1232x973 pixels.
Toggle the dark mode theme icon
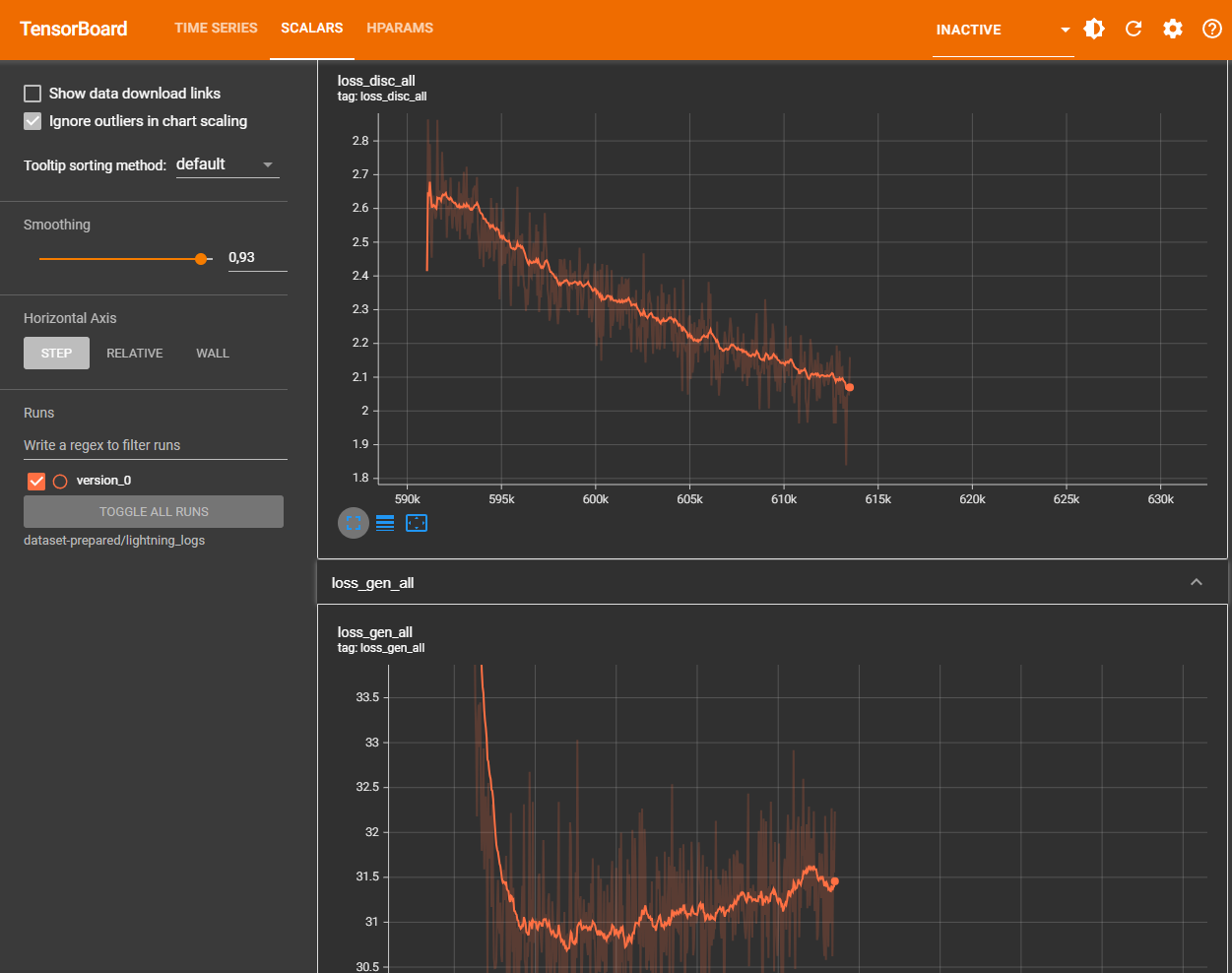1094,29
